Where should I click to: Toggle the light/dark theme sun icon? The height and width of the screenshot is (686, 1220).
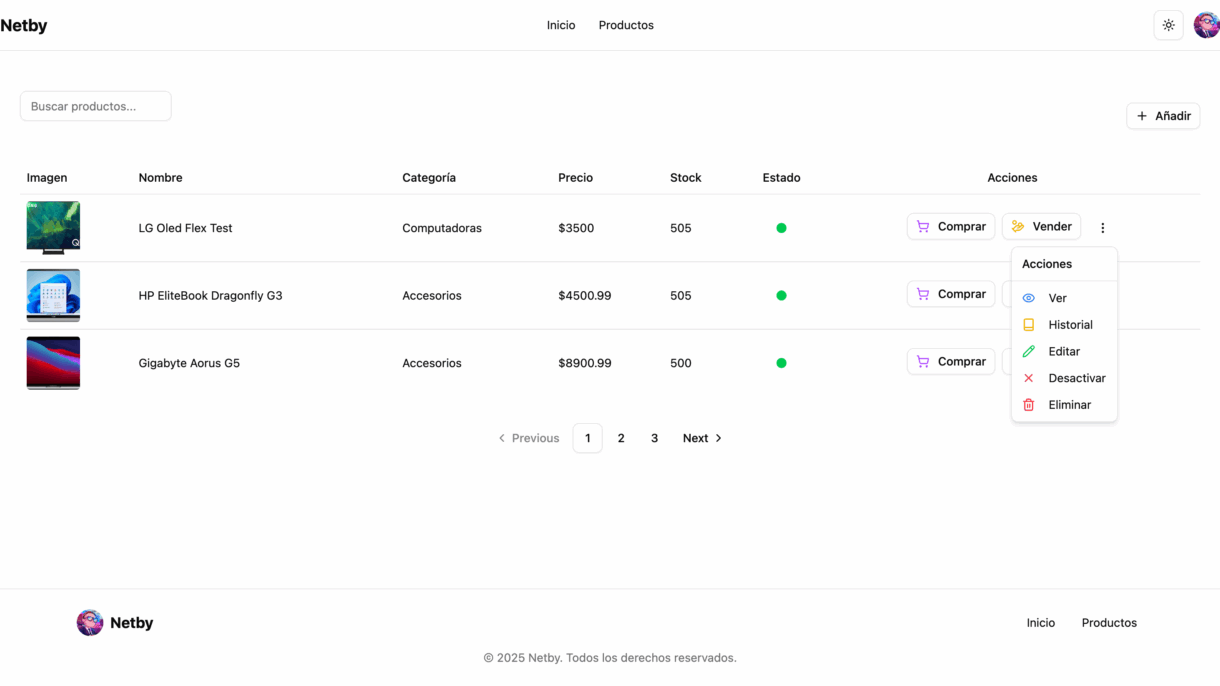coord(1168,25)
